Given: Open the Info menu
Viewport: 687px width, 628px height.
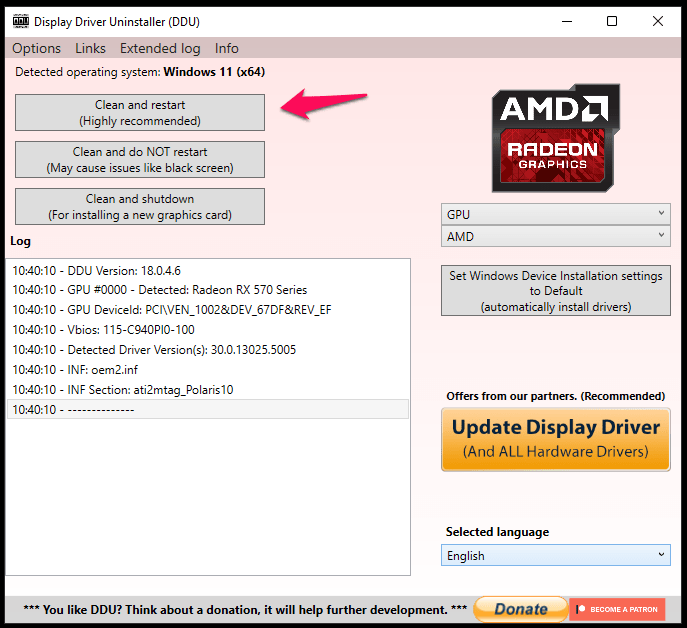Looking at the screenshot, I should pyautogui.click(x=227, y=48).
